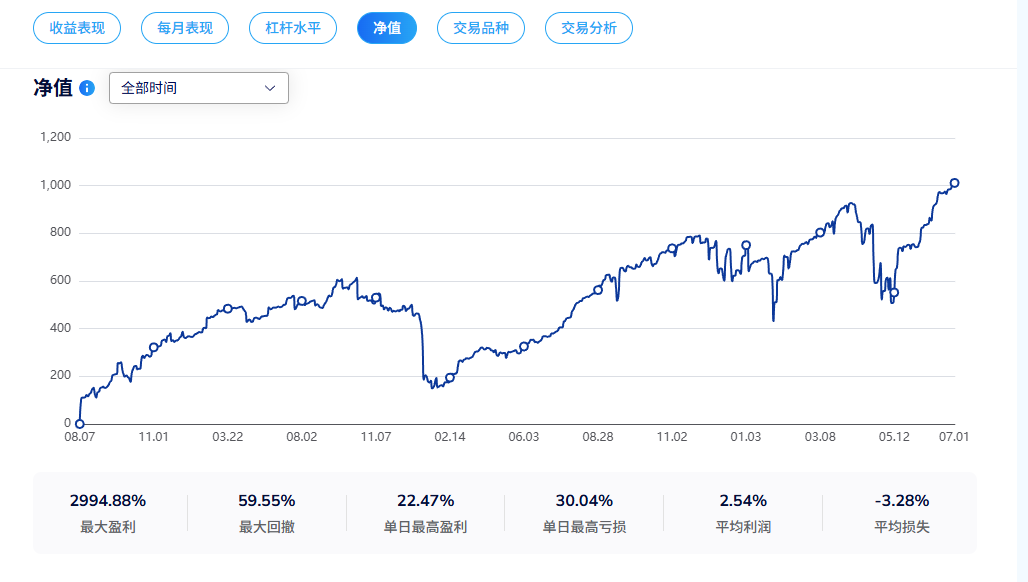Switch to the 交易分析 tab
Image resolution: width=1028 pixels, height=582 pixels.
[x=589, y=28]
